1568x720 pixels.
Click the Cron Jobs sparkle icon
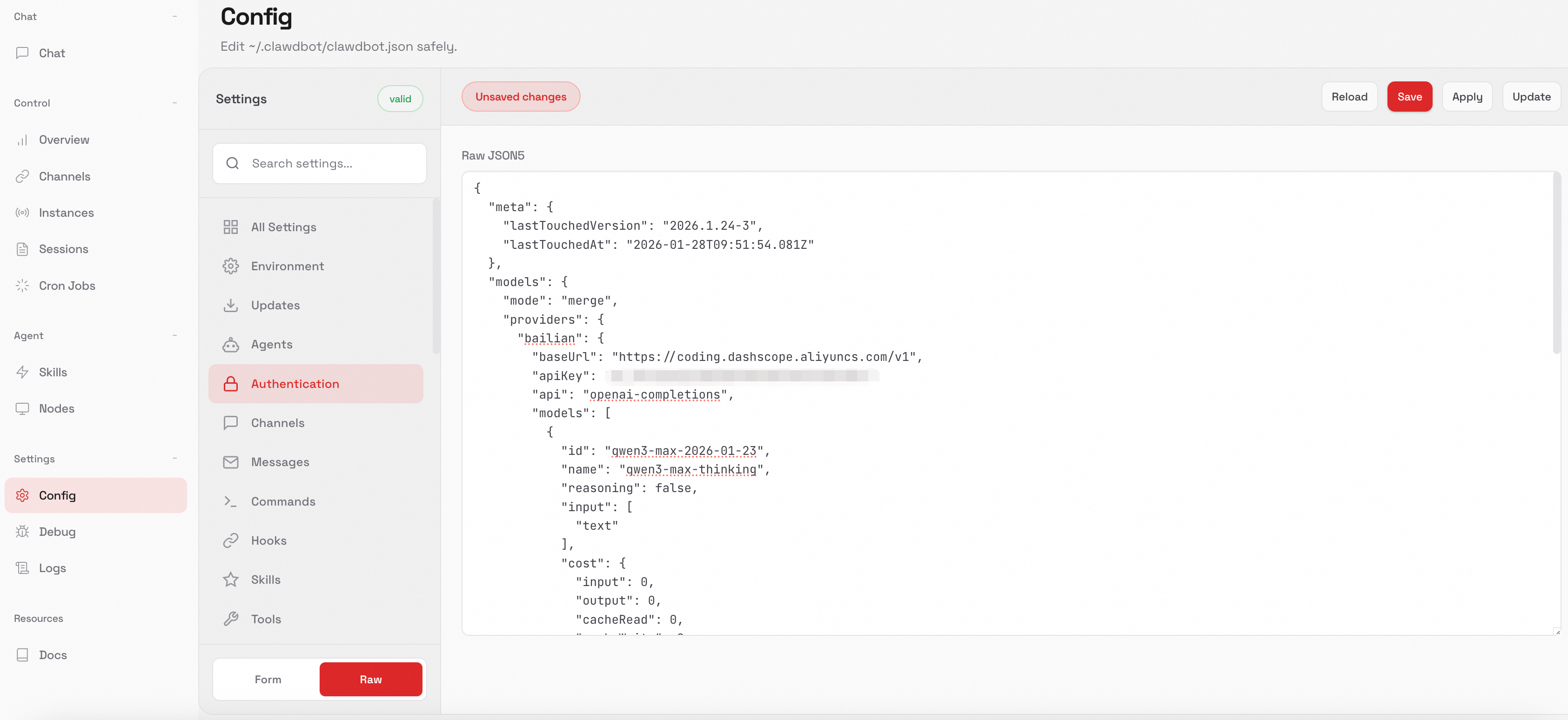click(22, 286)
